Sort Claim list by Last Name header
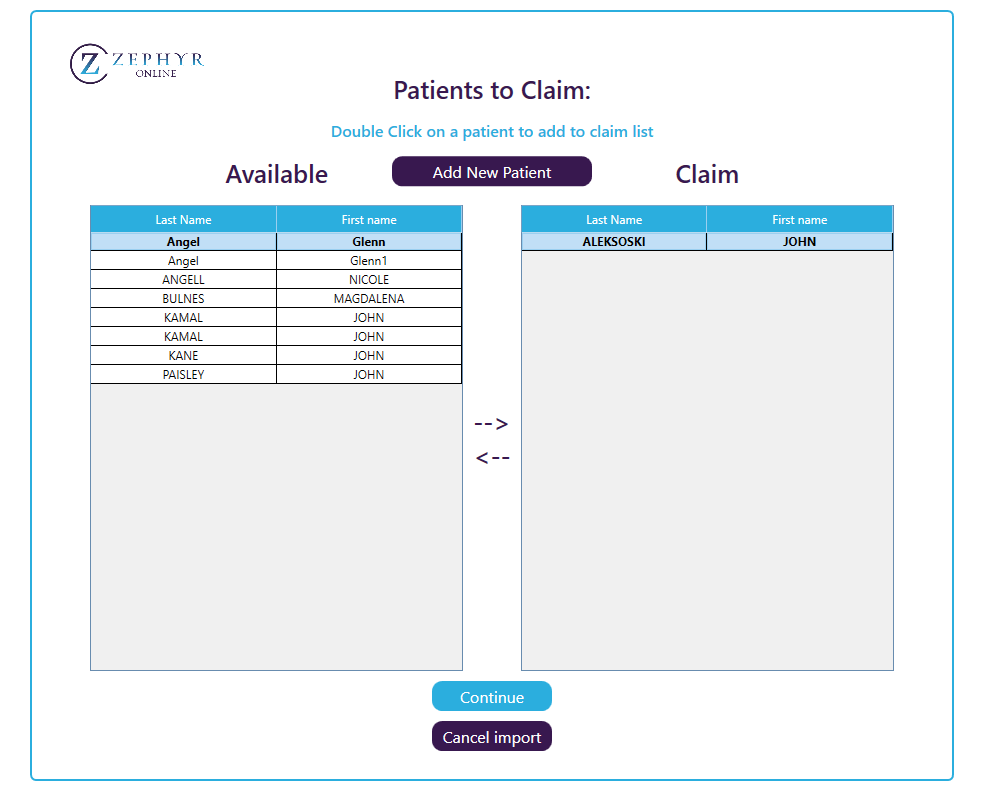Viewport: 984px width, 811px height. click(x=613, y=220)
